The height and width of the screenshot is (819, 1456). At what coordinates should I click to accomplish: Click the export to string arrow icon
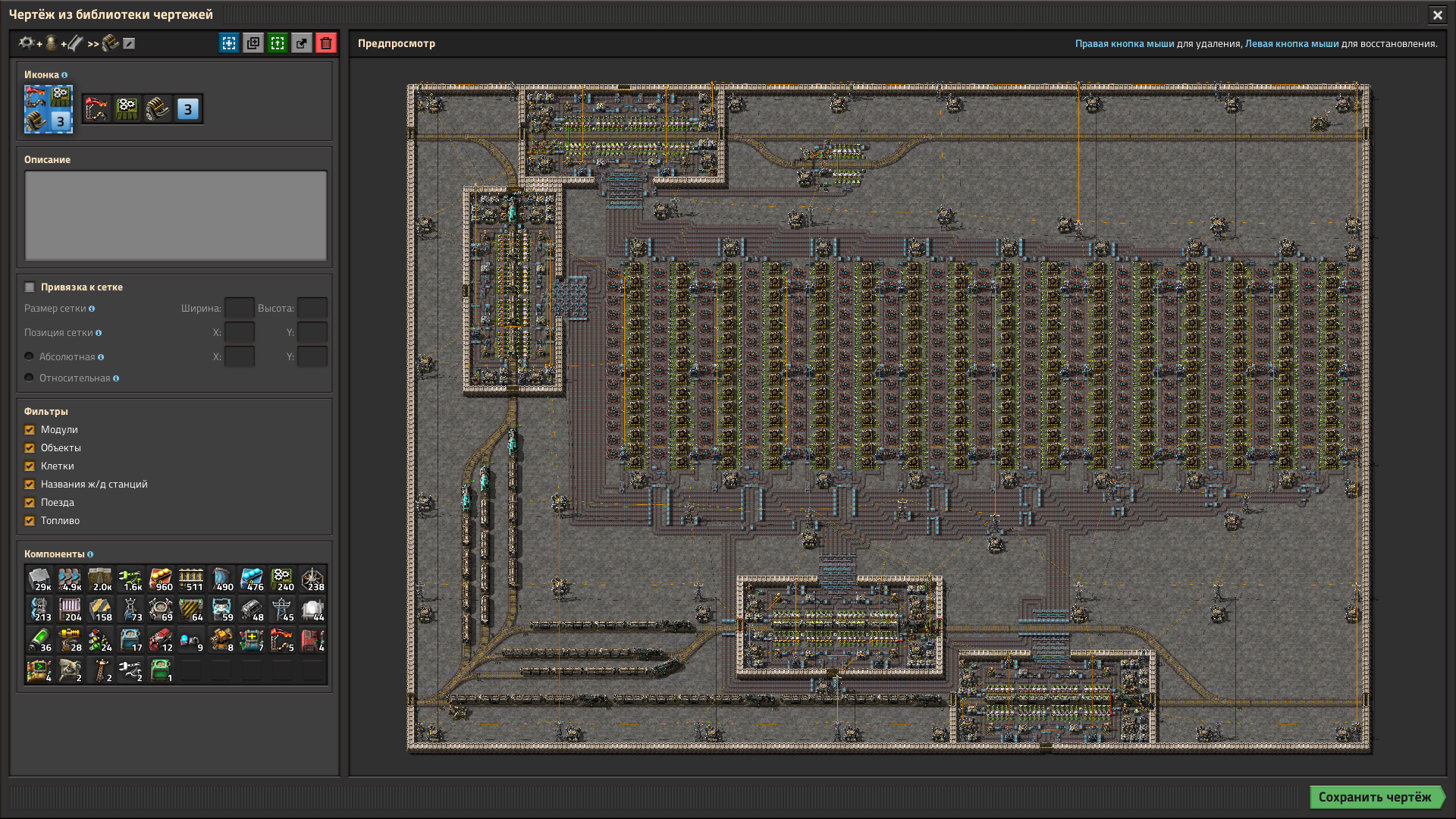click(302, 43)
